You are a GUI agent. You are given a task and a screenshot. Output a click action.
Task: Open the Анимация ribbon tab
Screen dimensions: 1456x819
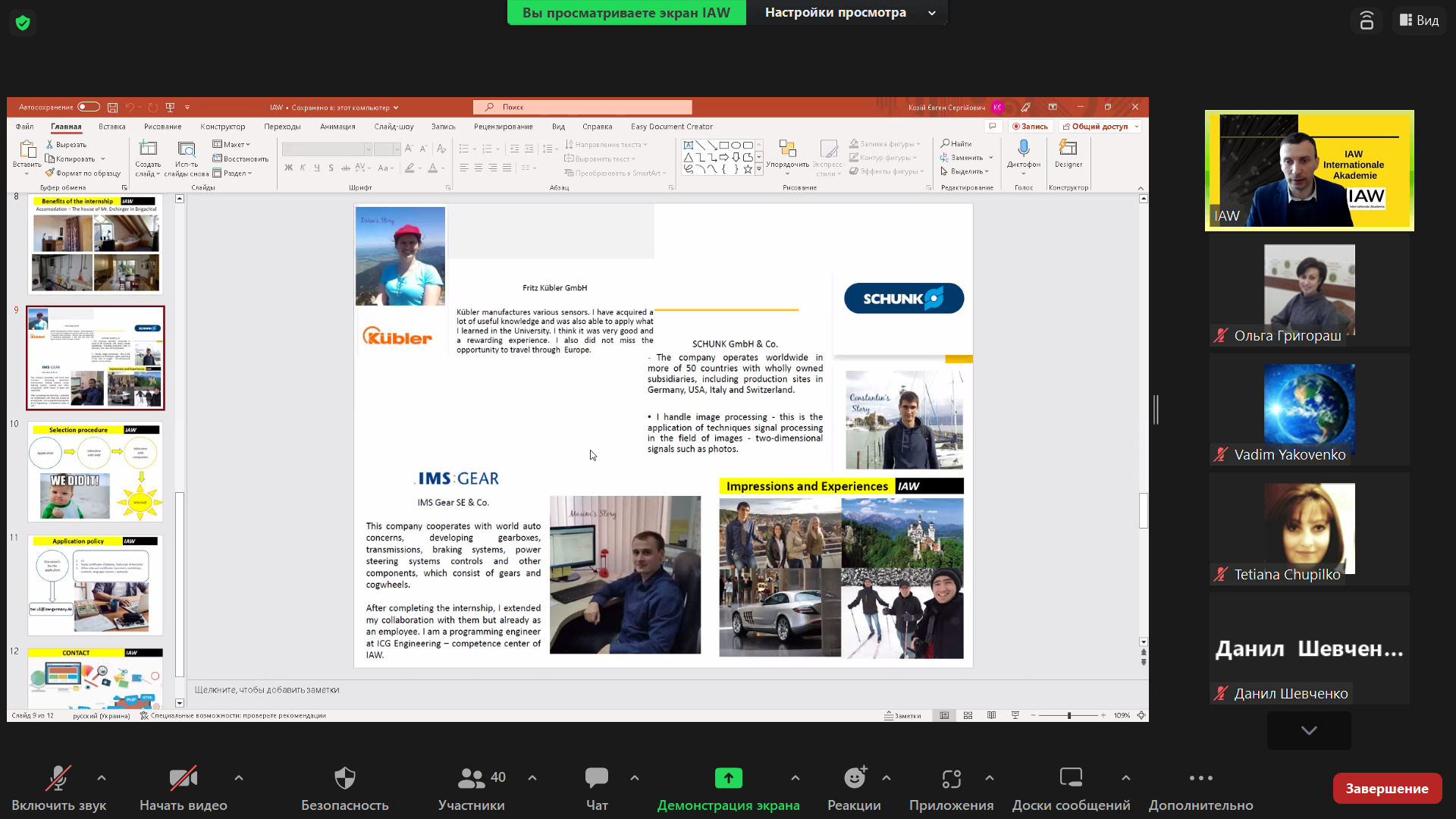(x=337, y=127)
